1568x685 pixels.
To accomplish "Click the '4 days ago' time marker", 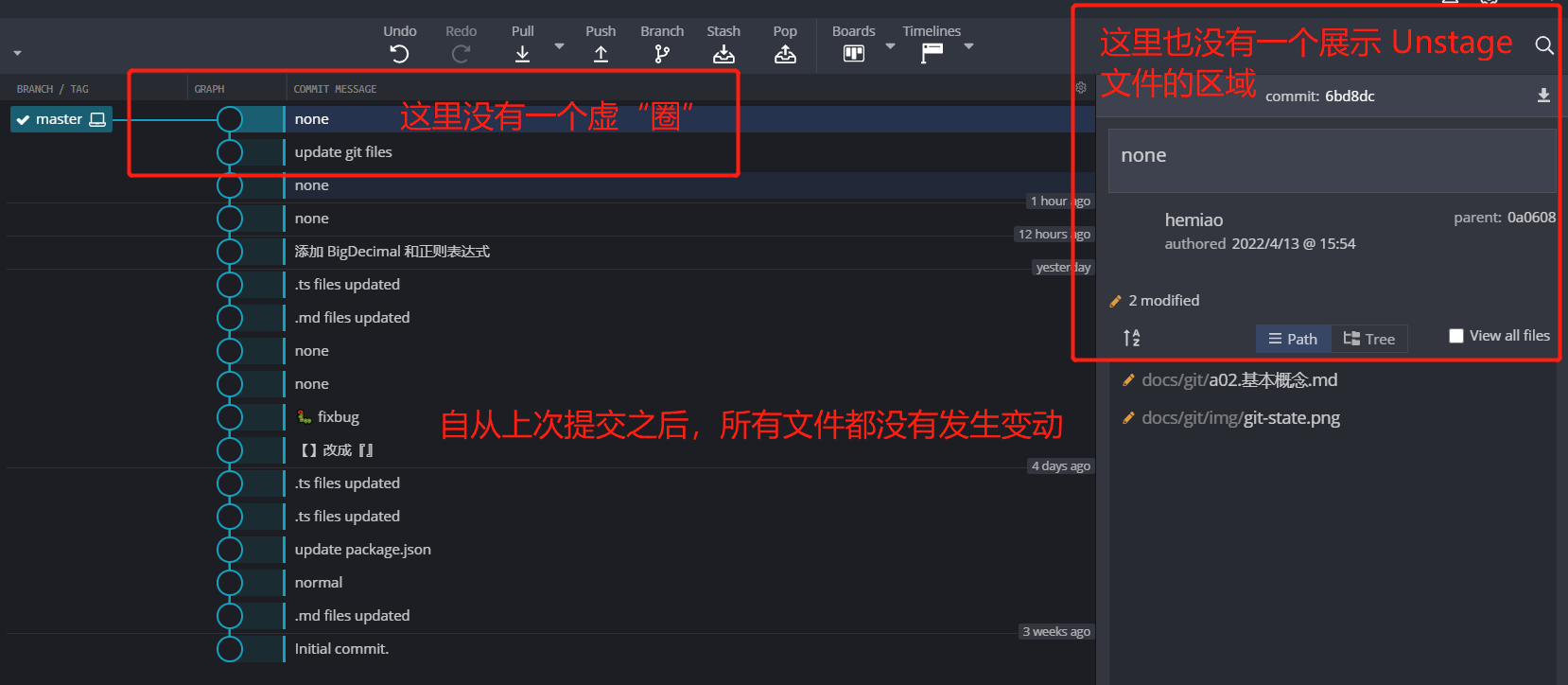I will (1061, 465).
